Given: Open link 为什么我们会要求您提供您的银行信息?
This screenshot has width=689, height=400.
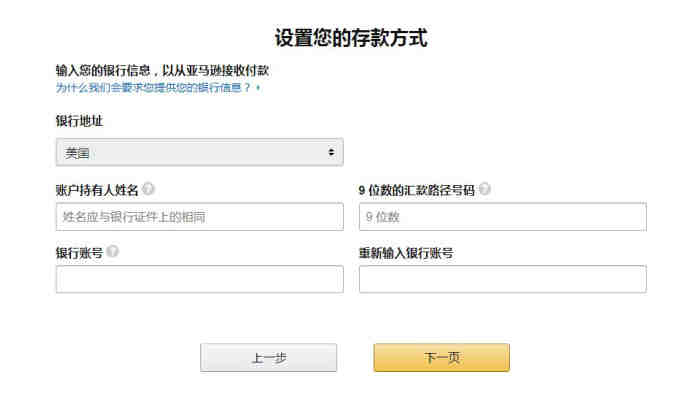Looking at the screenshot, I should [x=153, y=88].
